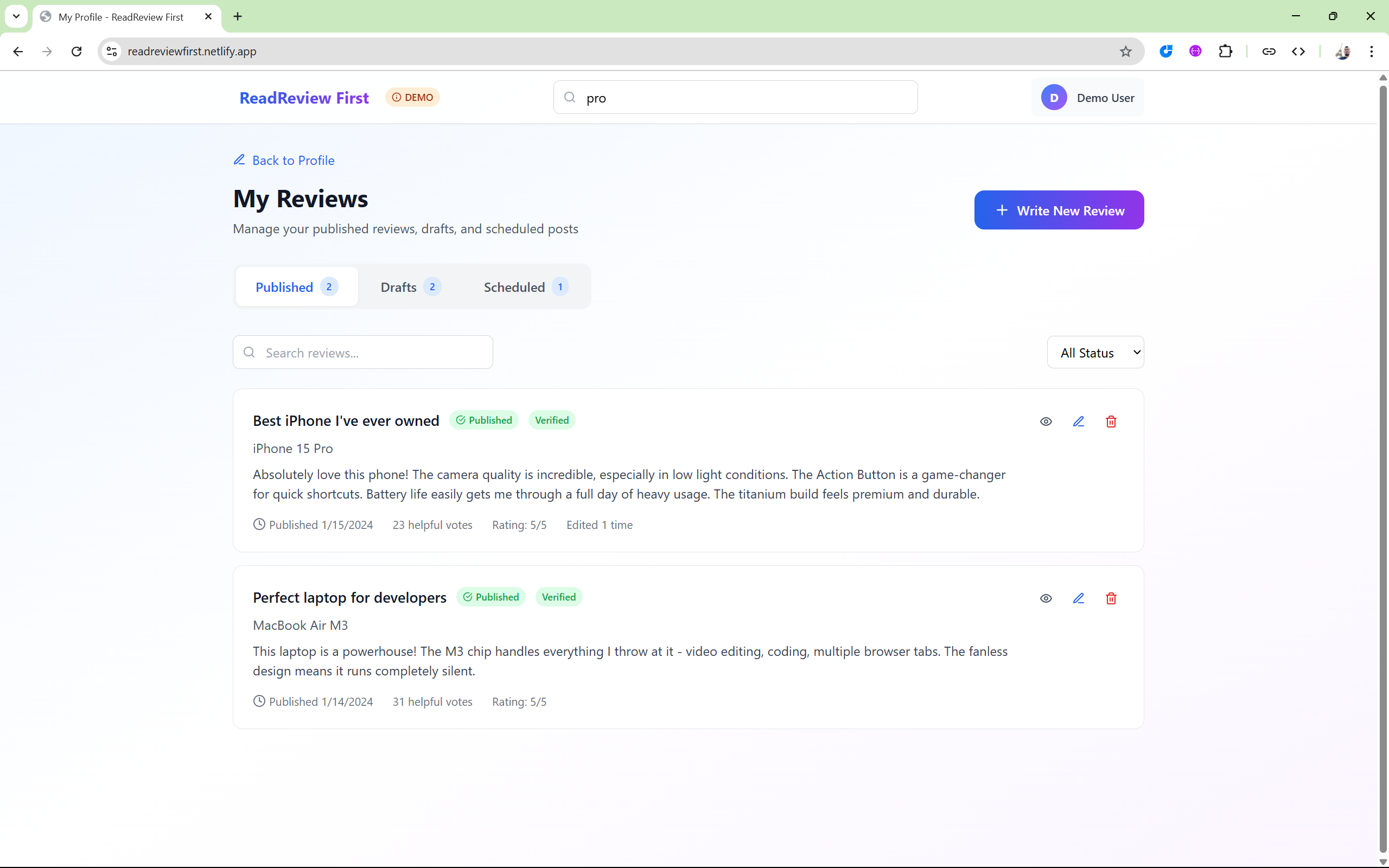Delete the iPhone 15 Pro review
This screenshot has height=868, width=1389.
1111,422
